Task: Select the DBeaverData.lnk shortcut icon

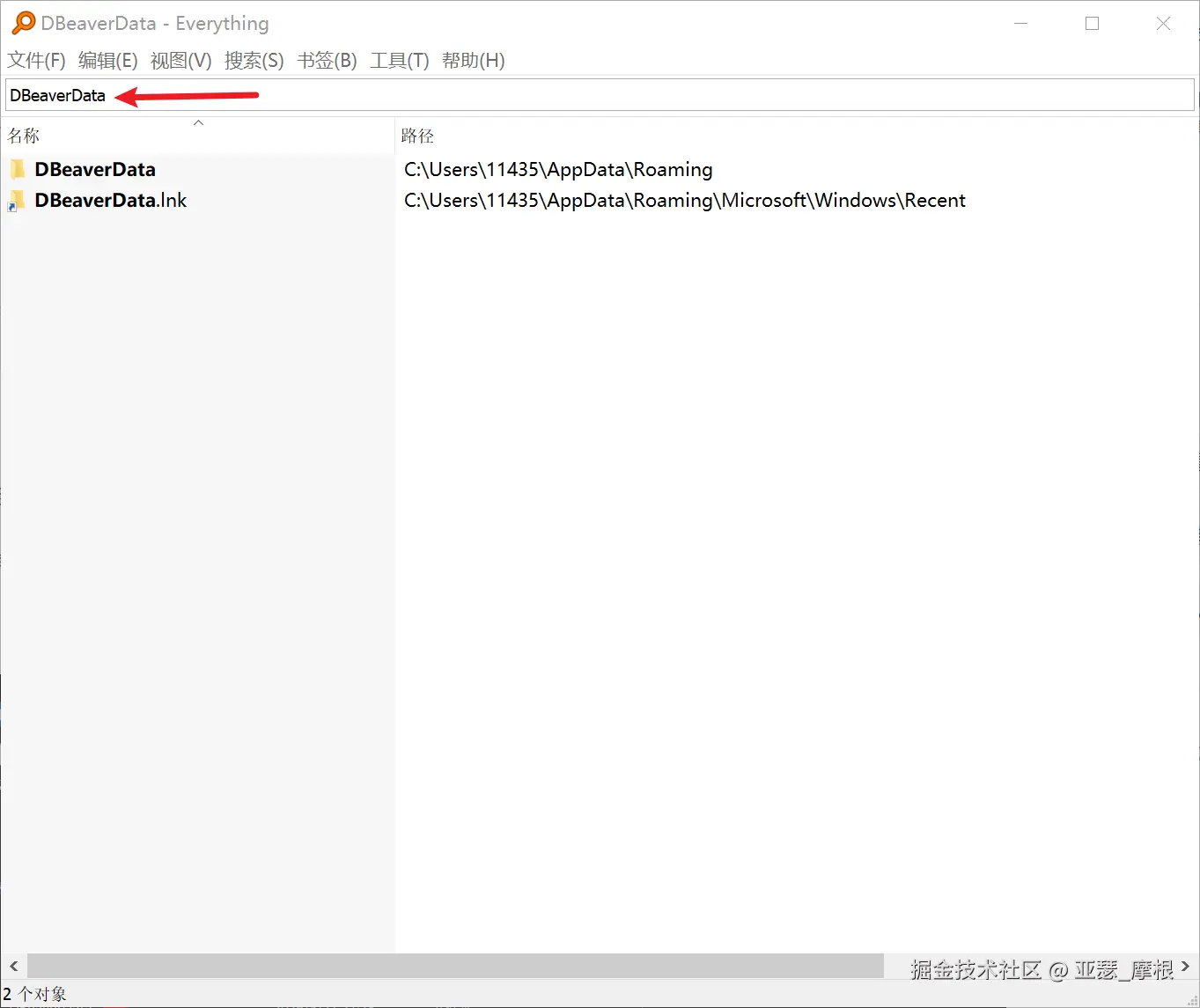Action: (18, 201)
